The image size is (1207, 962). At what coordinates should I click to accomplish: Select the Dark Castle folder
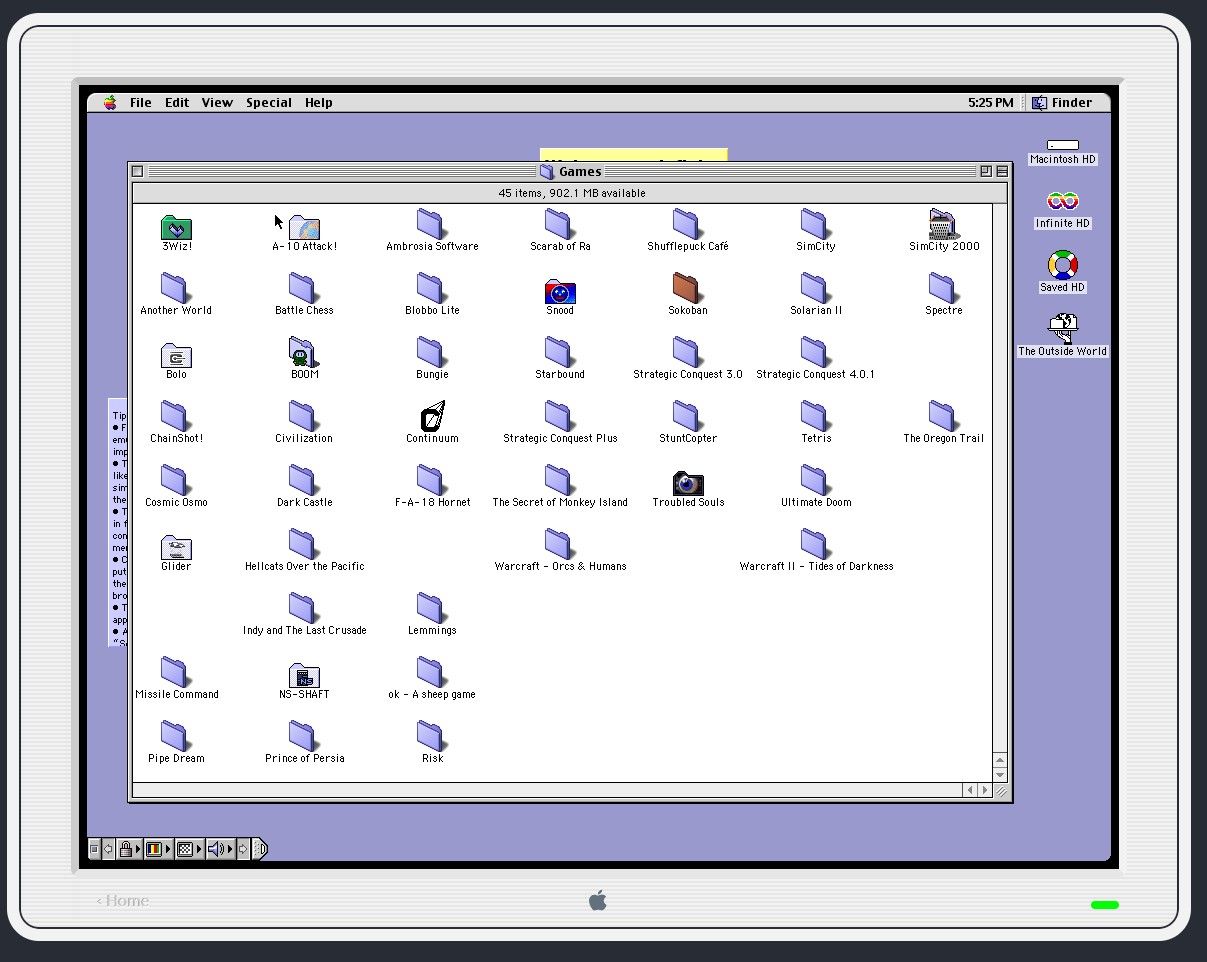coord(304,481)
